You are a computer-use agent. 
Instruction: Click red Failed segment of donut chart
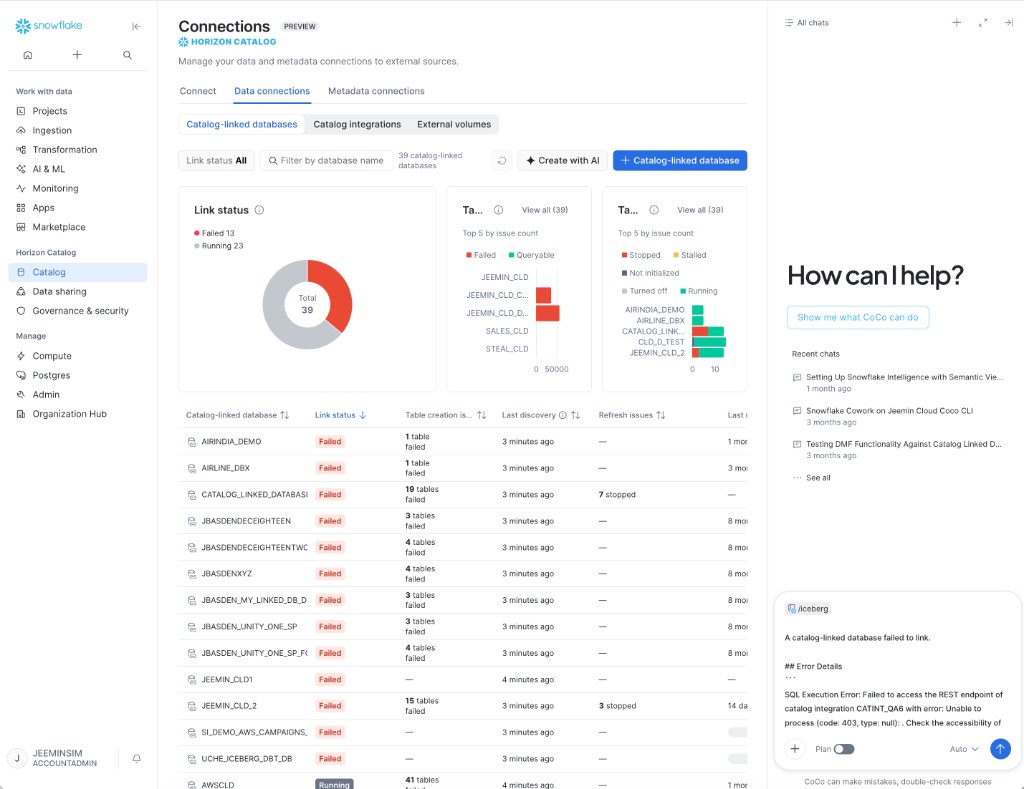[x=336, y=291]
